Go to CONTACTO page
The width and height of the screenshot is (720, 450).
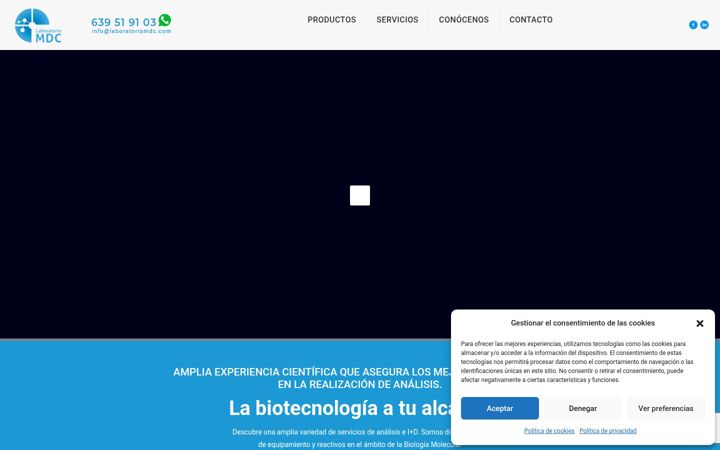click(x=531, y=20)
